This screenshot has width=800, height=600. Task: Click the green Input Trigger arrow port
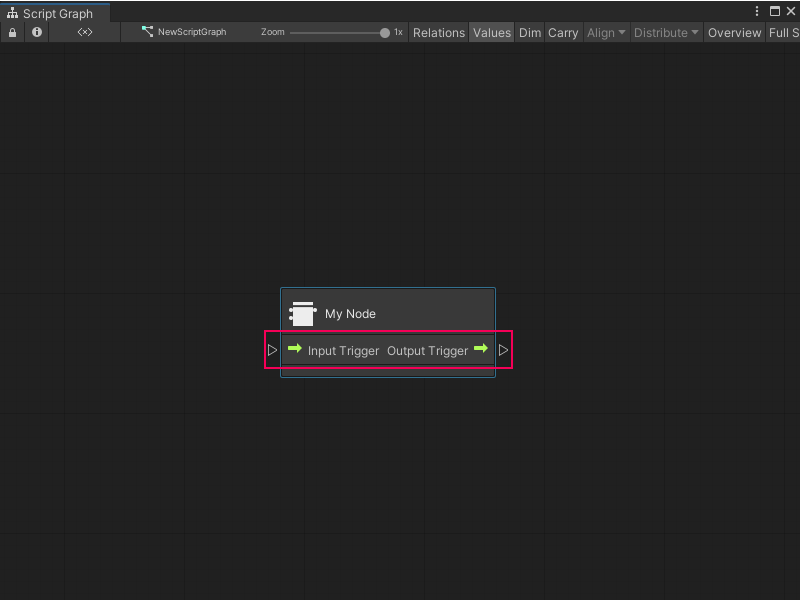(x=295, y=350)
